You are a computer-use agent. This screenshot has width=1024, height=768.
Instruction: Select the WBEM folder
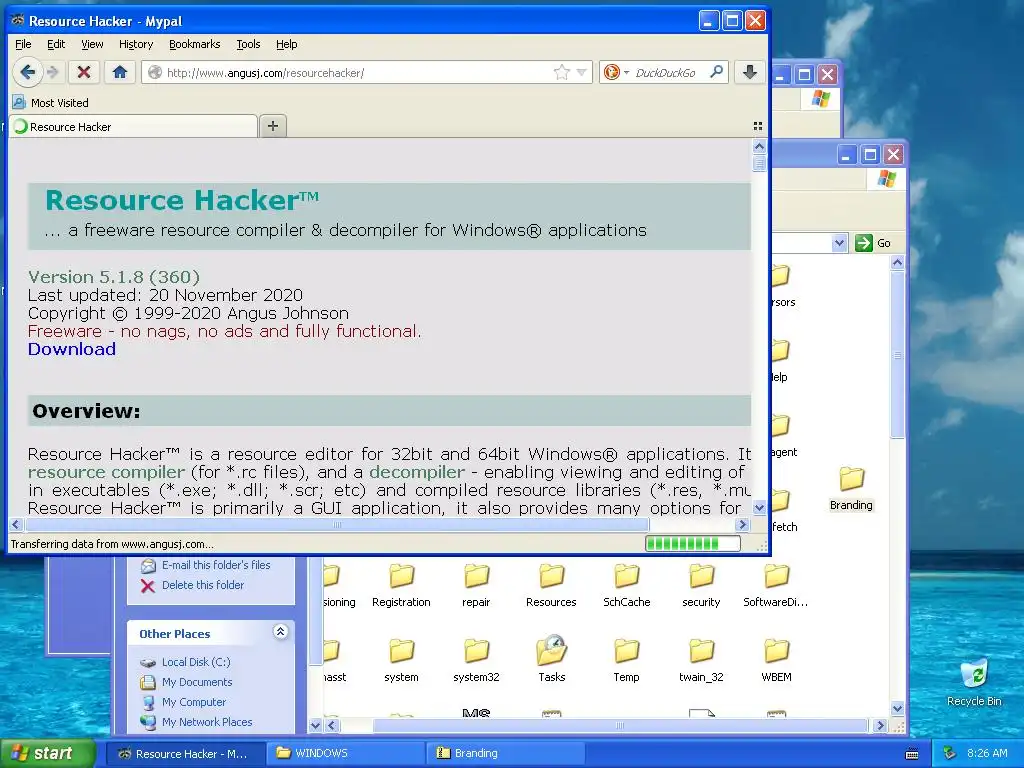(776, 661)
